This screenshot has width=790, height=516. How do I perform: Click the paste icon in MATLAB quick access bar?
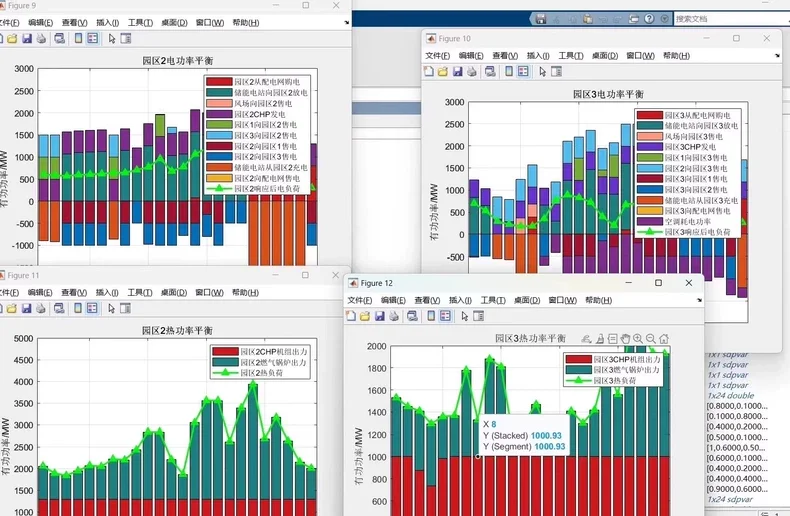click(587, 19)
